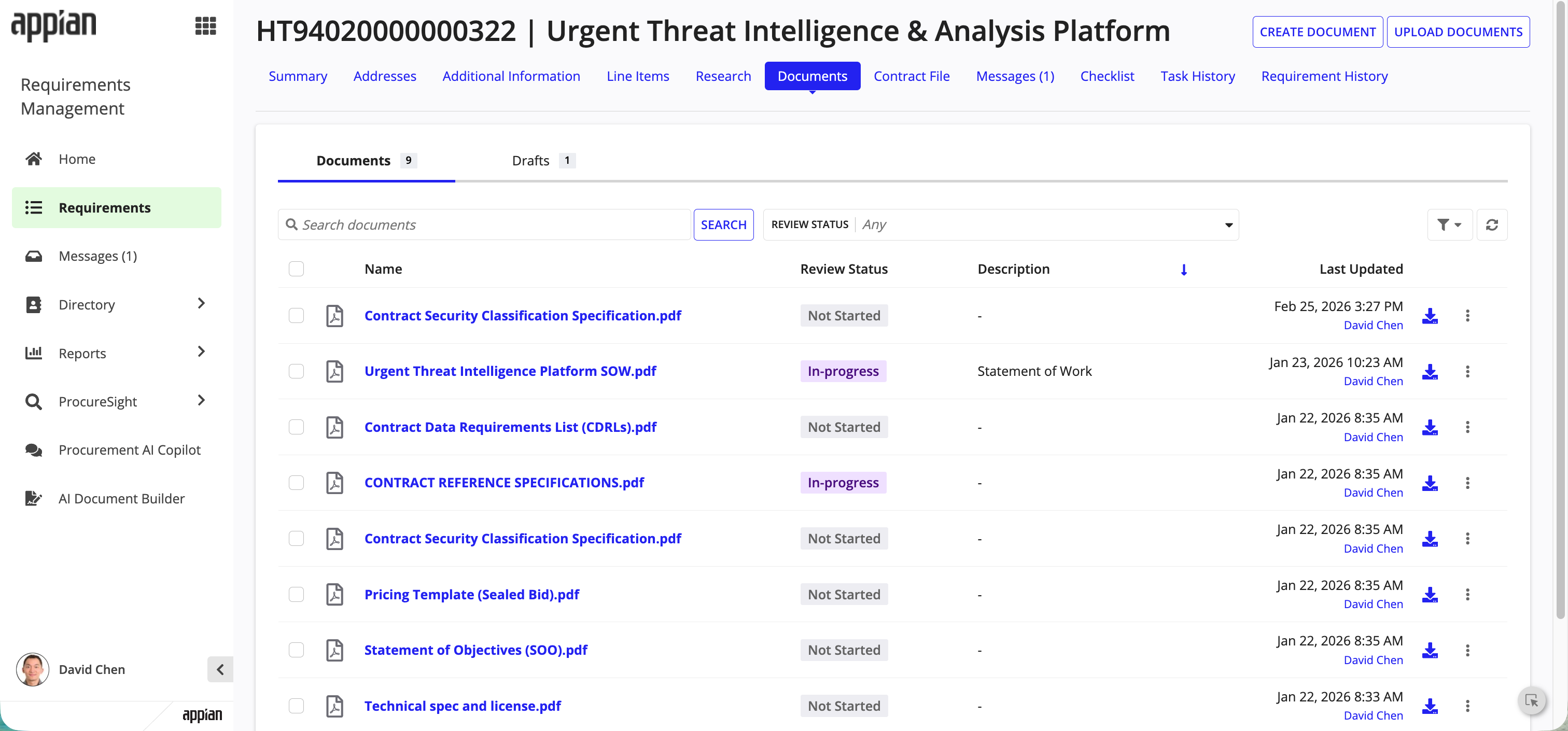Image resolution: width=1568 pixels, height=731 pixels.
Task: Check the Contract Data Requirements List checkbox
Action: click(297, 427)
